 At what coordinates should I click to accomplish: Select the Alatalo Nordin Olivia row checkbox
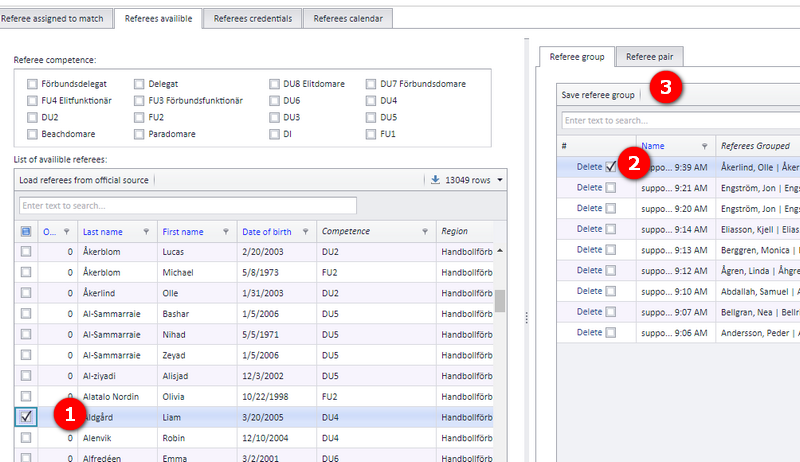point(26,396)
